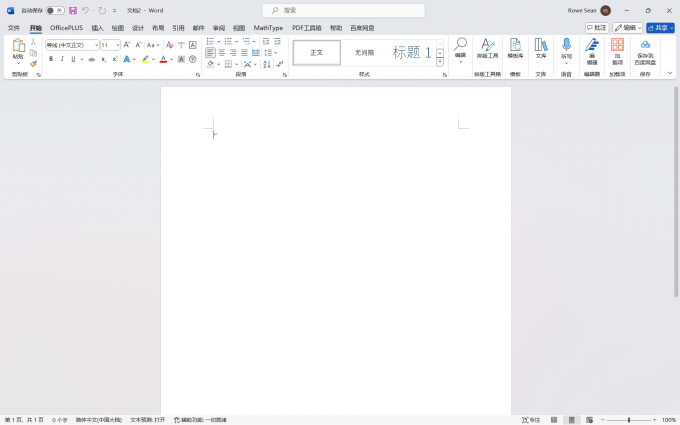The width and height of the screenshot is (680, 425).
Task: Click the zoom slider handle
Action: coord(628,420)
